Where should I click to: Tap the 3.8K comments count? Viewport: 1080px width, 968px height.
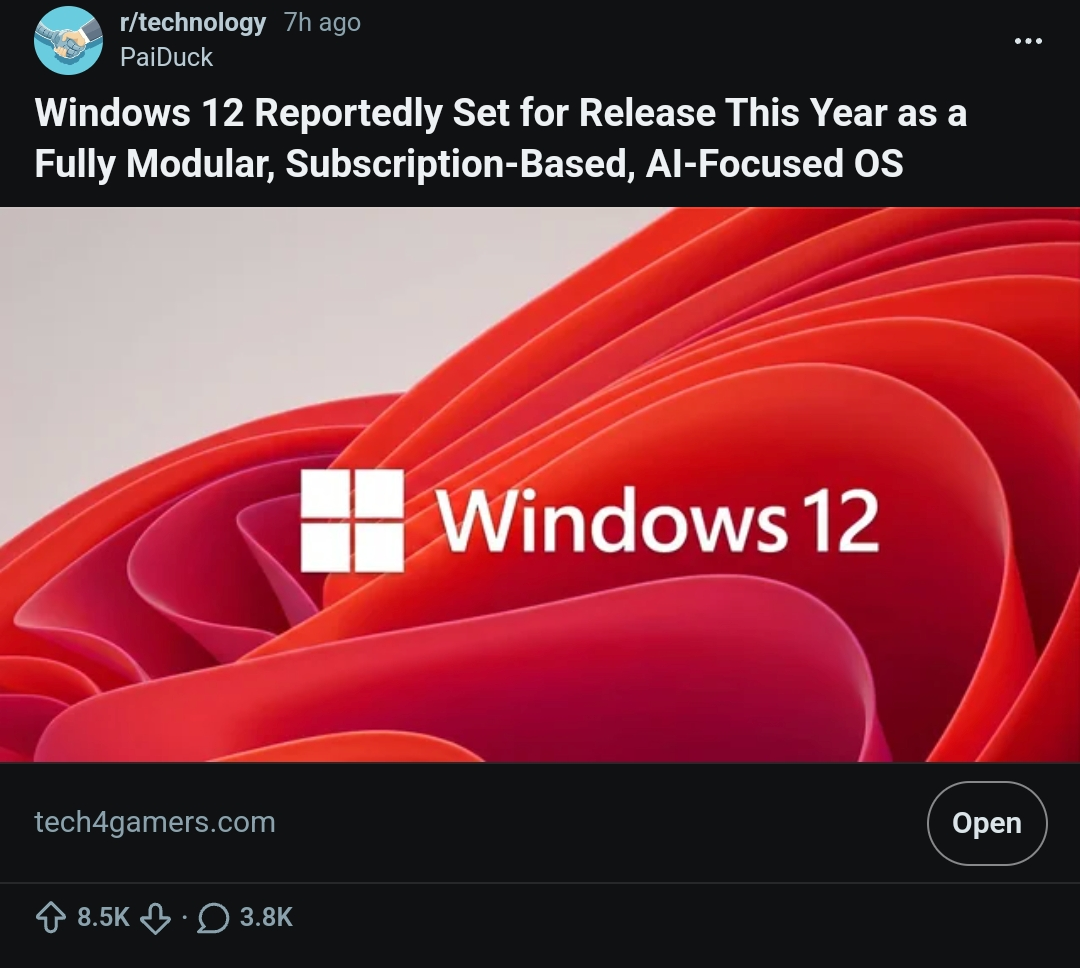[x=266, y=918]
